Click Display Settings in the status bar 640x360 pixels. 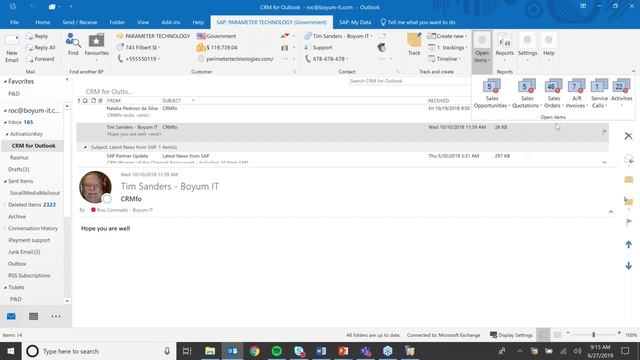pyautogui.click(x=511, y=335)
